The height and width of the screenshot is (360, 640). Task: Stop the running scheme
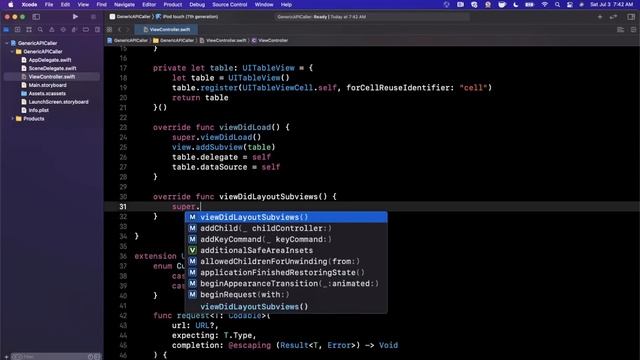tap(93, 17)
